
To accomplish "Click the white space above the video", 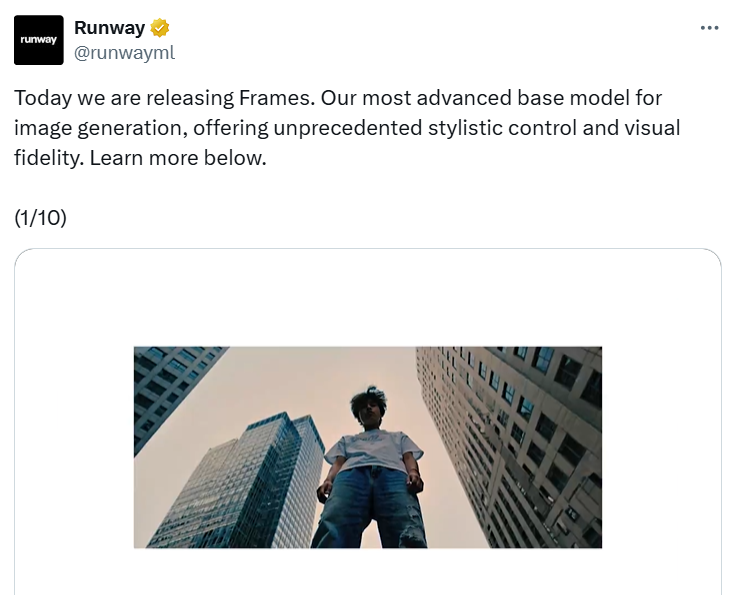I will click(x=367, y=298).
